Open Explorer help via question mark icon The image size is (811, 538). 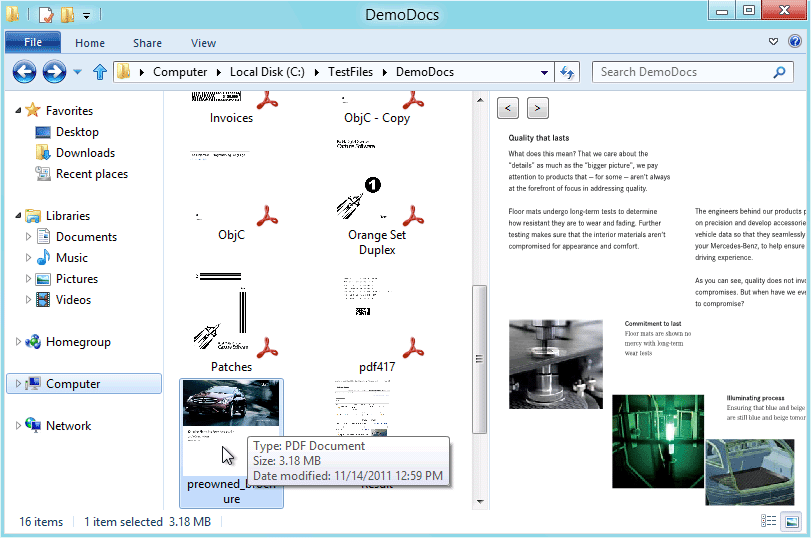(x=795, y=42)
